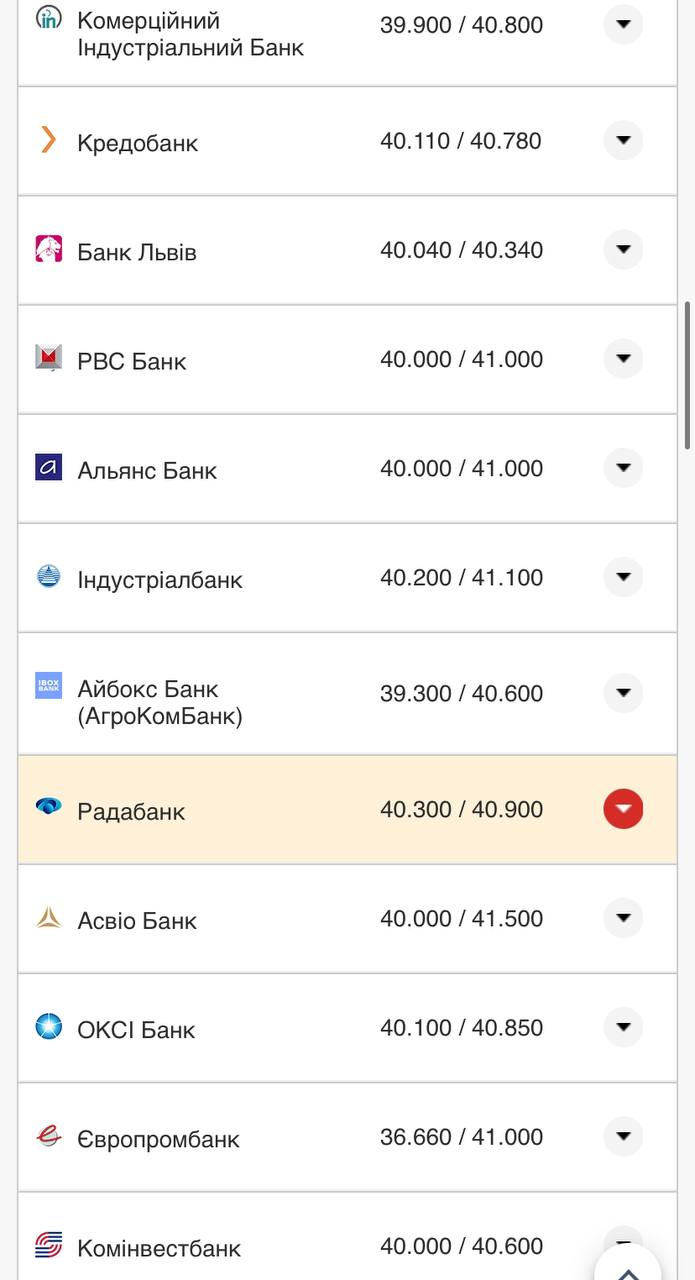Click the Європромбанк red logo

click(48, 1136)
